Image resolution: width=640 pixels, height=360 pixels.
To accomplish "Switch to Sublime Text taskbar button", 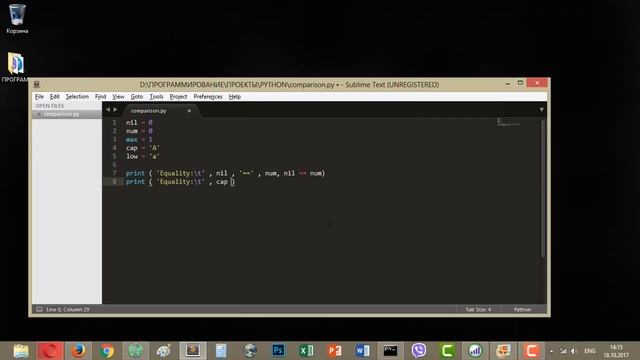I will [x=193, y=351].
